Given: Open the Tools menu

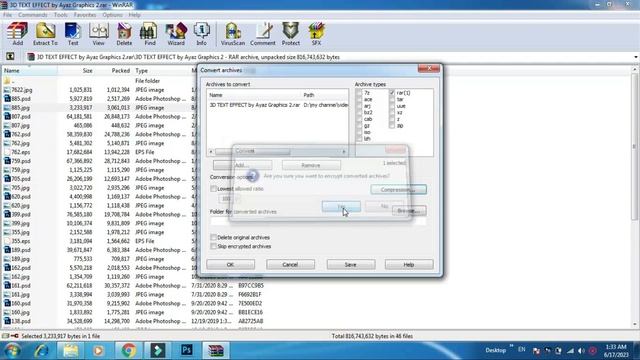Looking at the screenshot, I should (x=60, y=15).
